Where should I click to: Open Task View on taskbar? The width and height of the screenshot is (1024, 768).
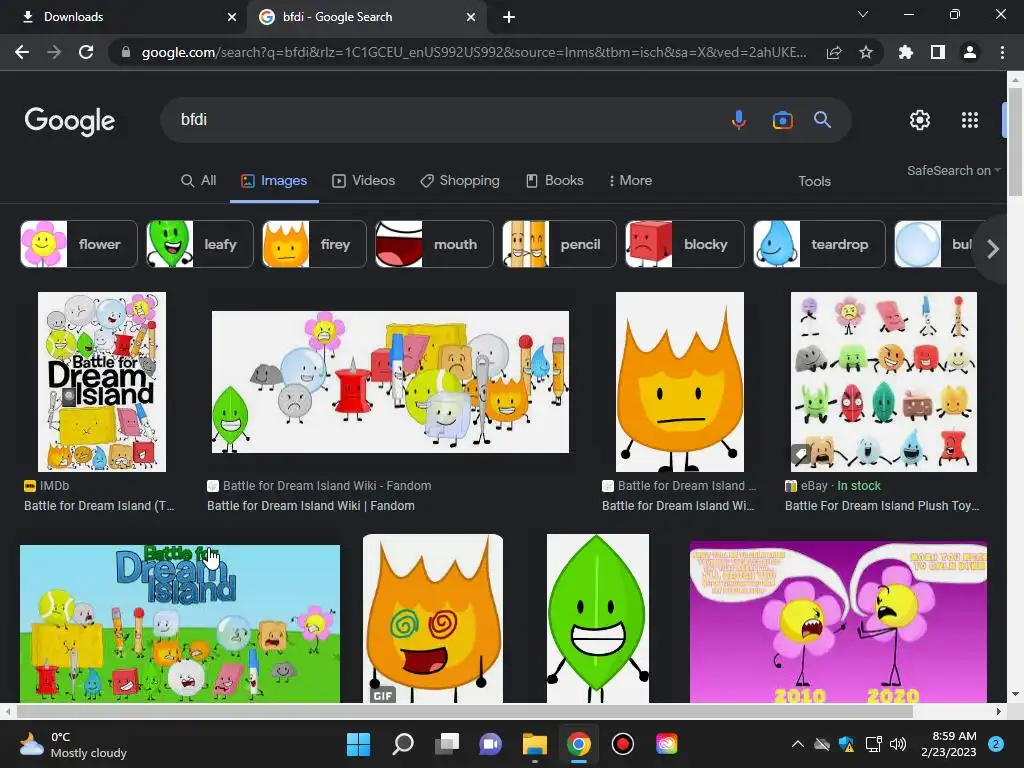pos(447,744)
